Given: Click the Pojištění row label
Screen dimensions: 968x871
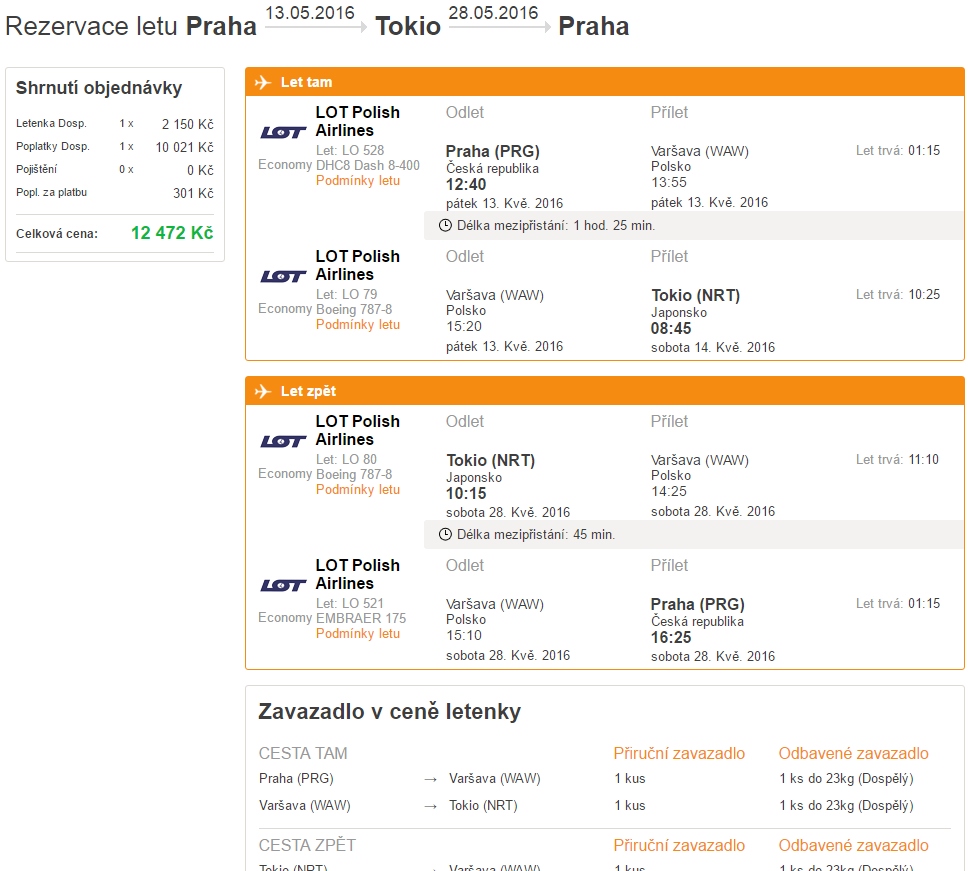Looking at the screenshot, I should click(36, 169).
